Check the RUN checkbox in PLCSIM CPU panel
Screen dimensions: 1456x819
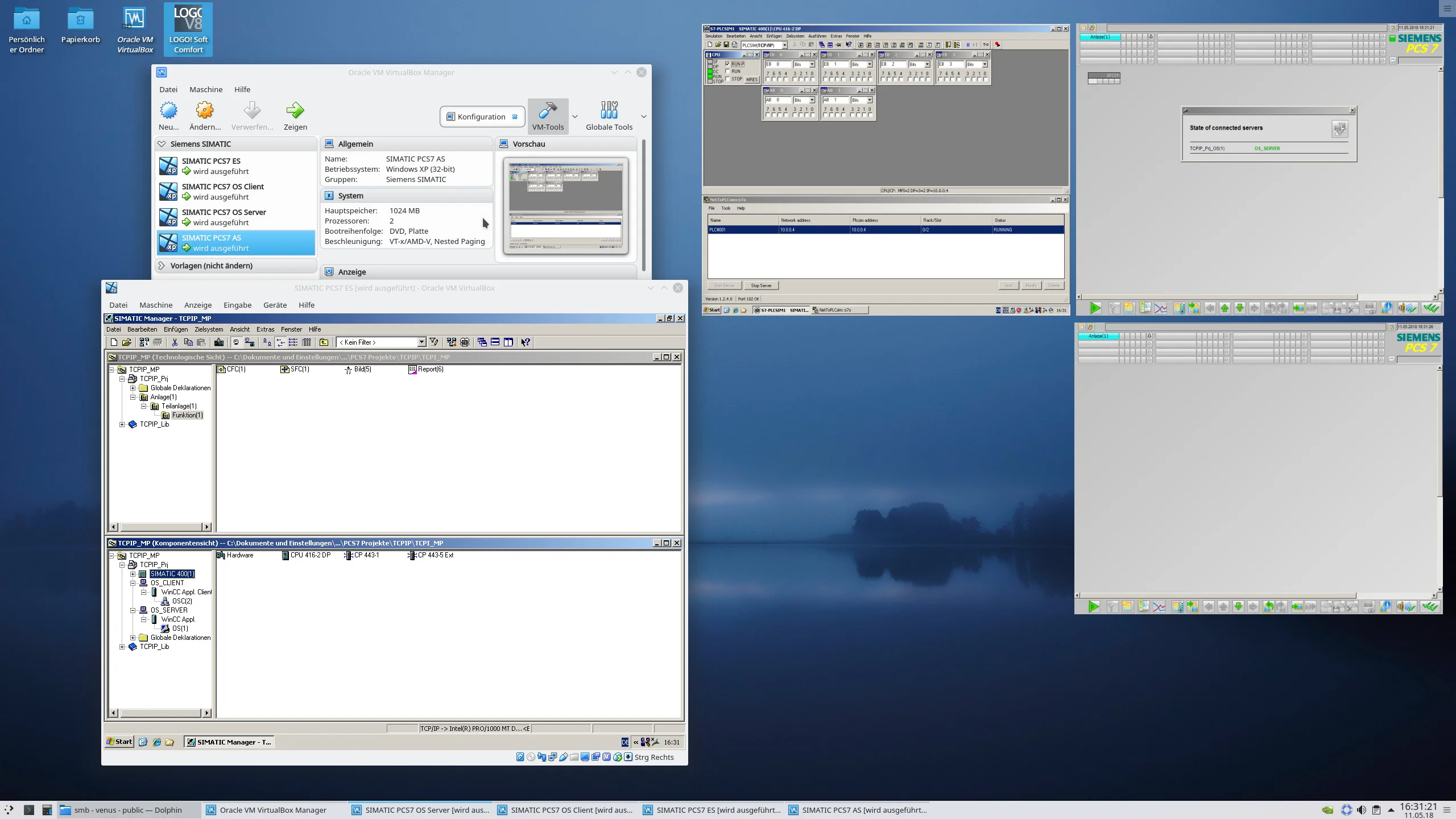[727, 71]
